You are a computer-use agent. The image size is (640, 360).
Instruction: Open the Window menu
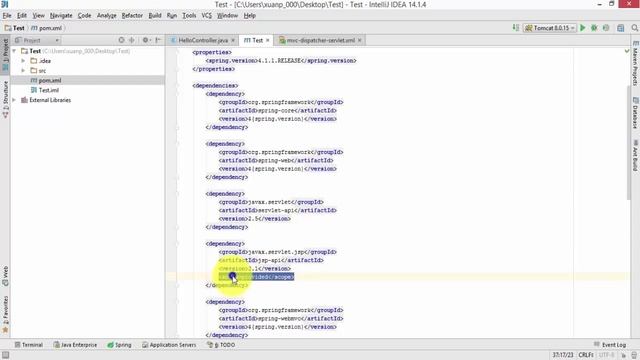[227, 16]
